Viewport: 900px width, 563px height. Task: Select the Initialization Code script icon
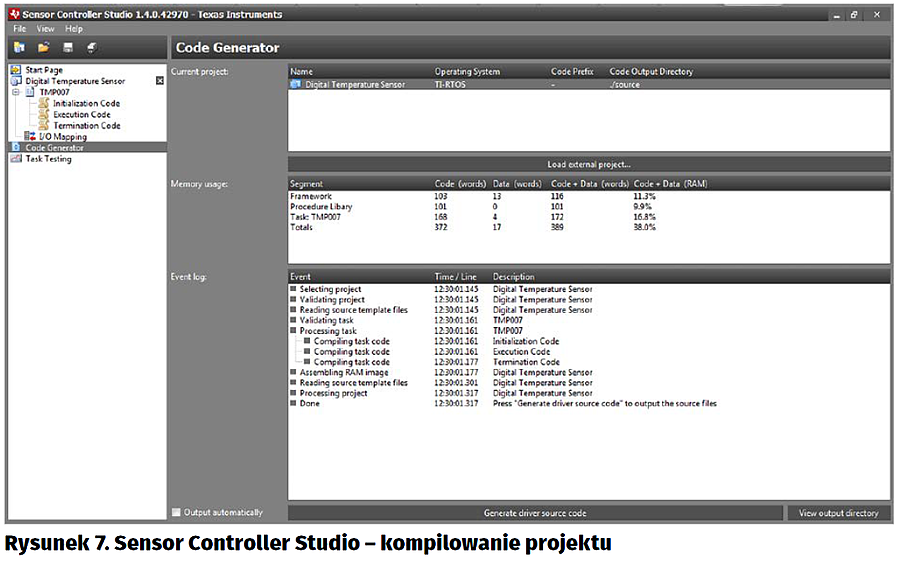pyautogui.click(x=44, y=103)
